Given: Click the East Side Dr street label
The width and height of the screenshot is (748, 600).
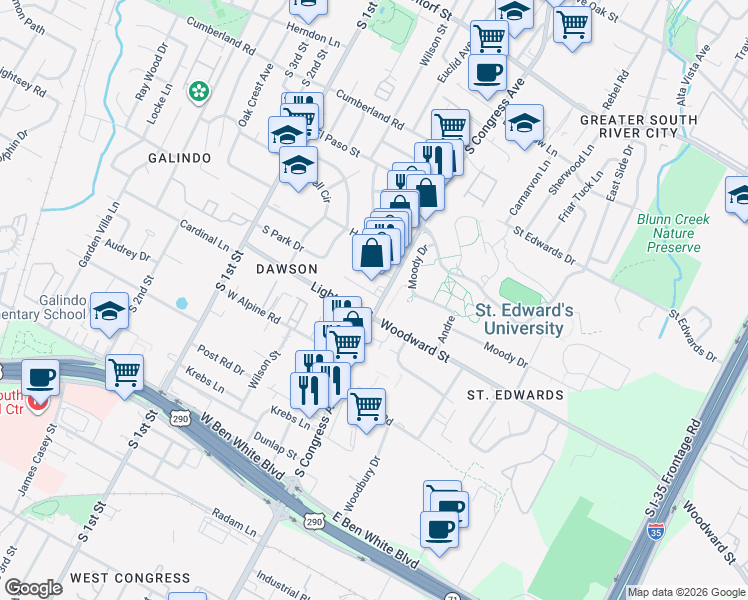Looking at the screenshot, I should coord(619,174).
